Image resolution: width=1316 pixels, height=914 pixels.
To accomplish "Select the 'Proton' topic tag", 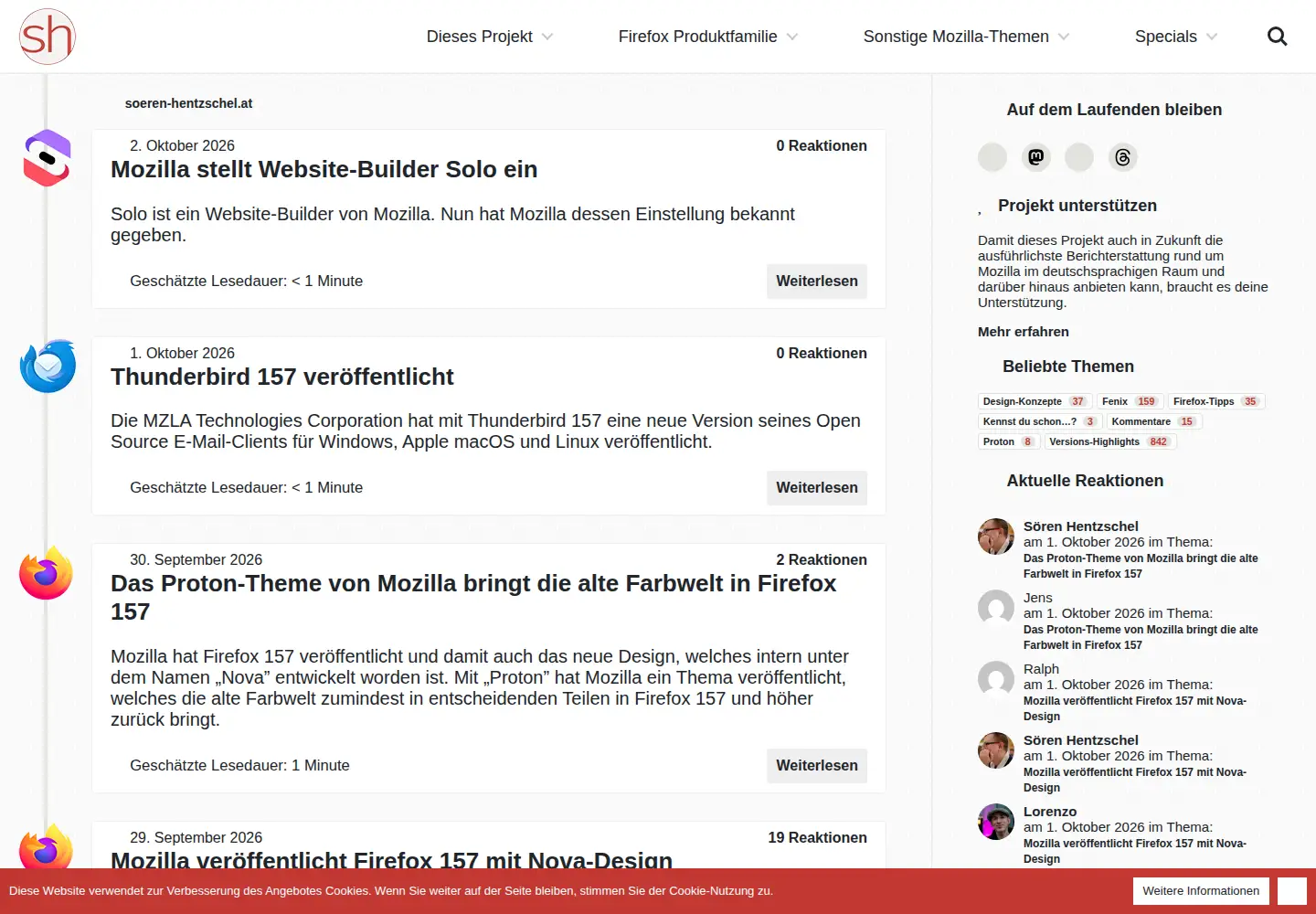I will click(x=1008, y=441).
